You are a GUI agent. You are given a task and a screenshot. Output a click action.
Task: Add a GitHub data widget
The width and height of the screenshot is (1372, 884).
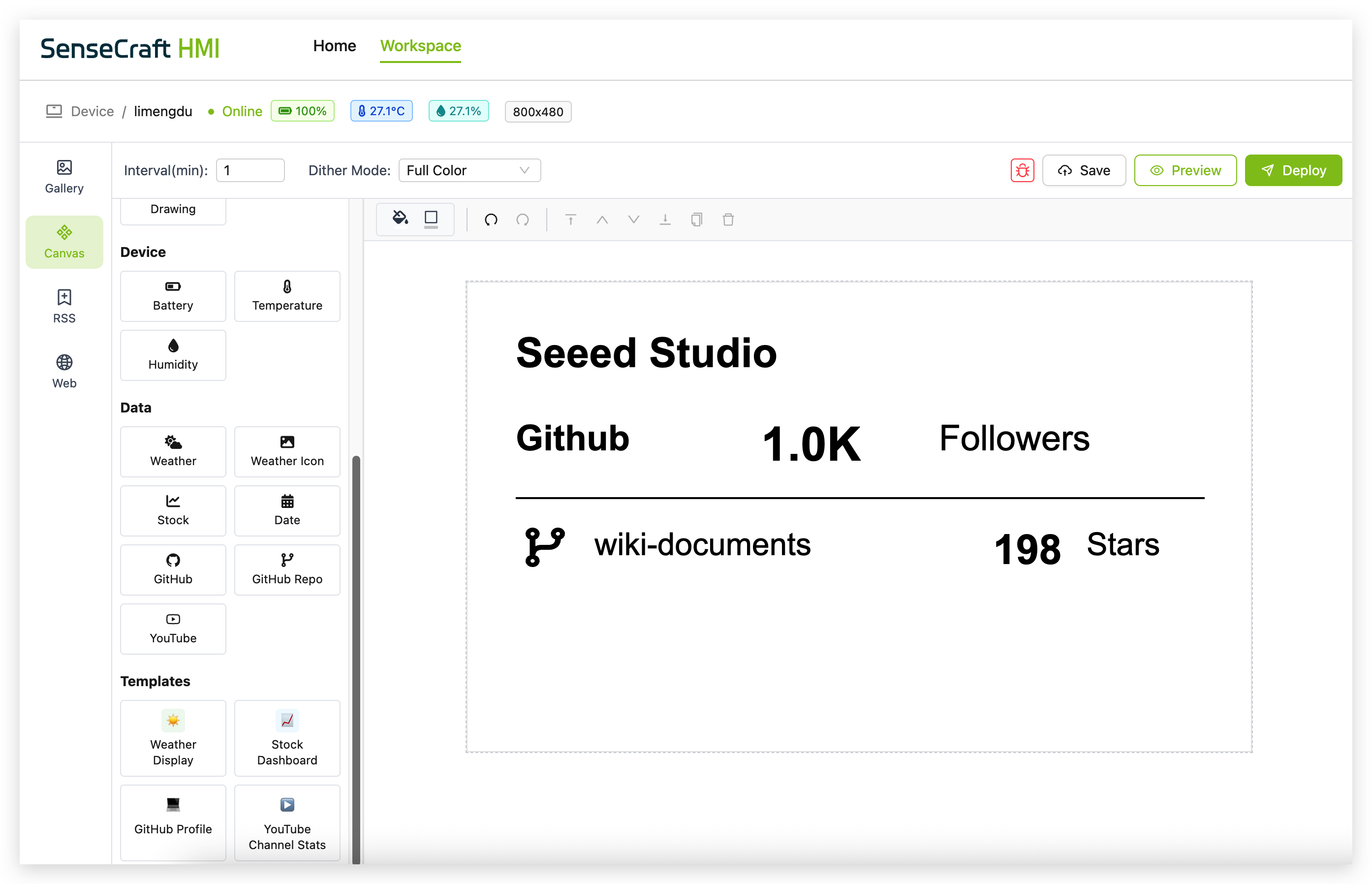[173, 570]
